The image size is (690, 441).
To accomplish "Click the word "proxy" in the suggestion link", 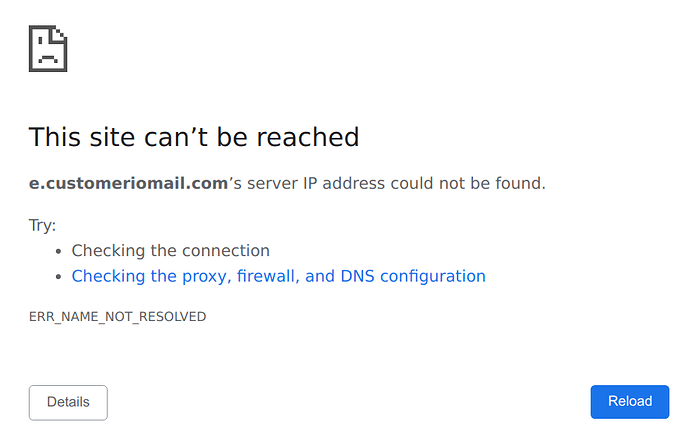I will pyautogui.click(x=207, y=276).
